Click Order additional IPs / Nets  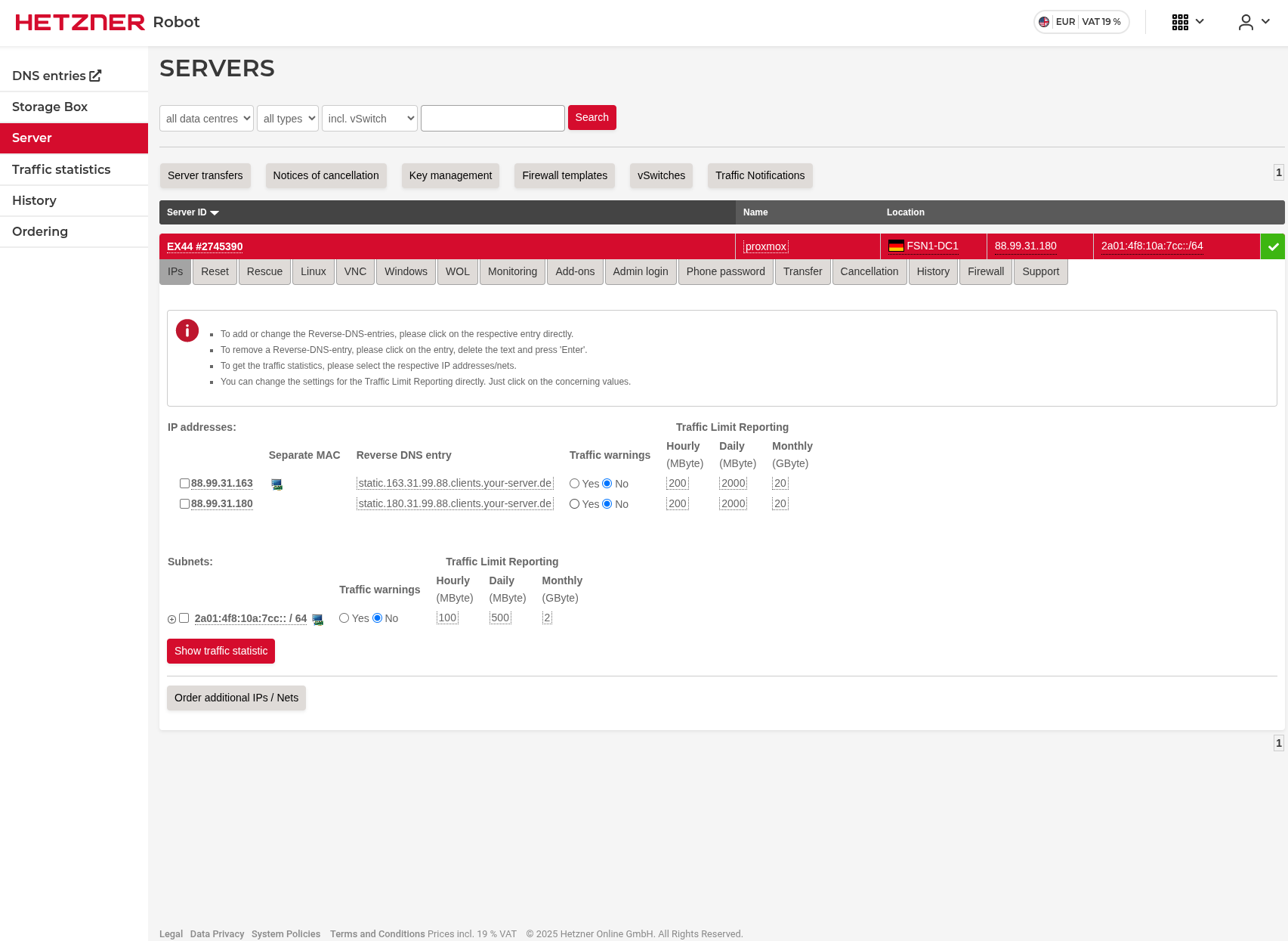[x=236, y=698]
